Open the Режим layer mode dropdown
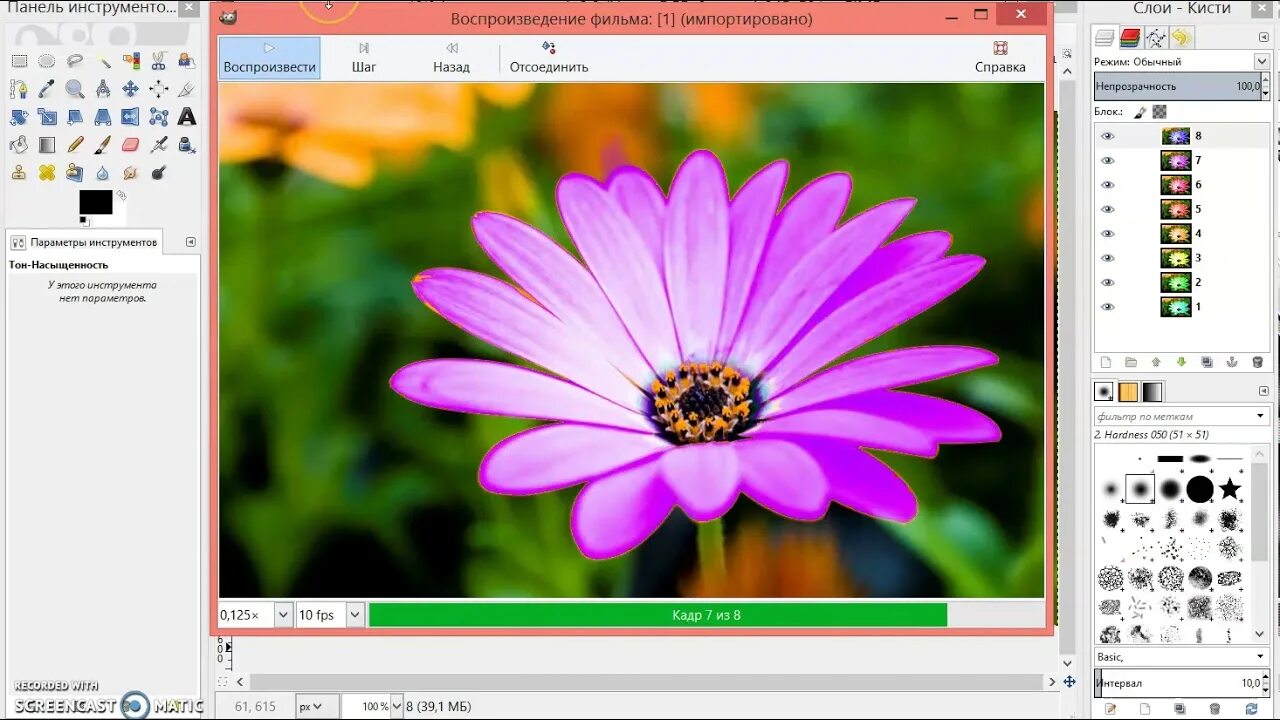The width and height of the screenshot is (1280, 720). [1262, 61]
